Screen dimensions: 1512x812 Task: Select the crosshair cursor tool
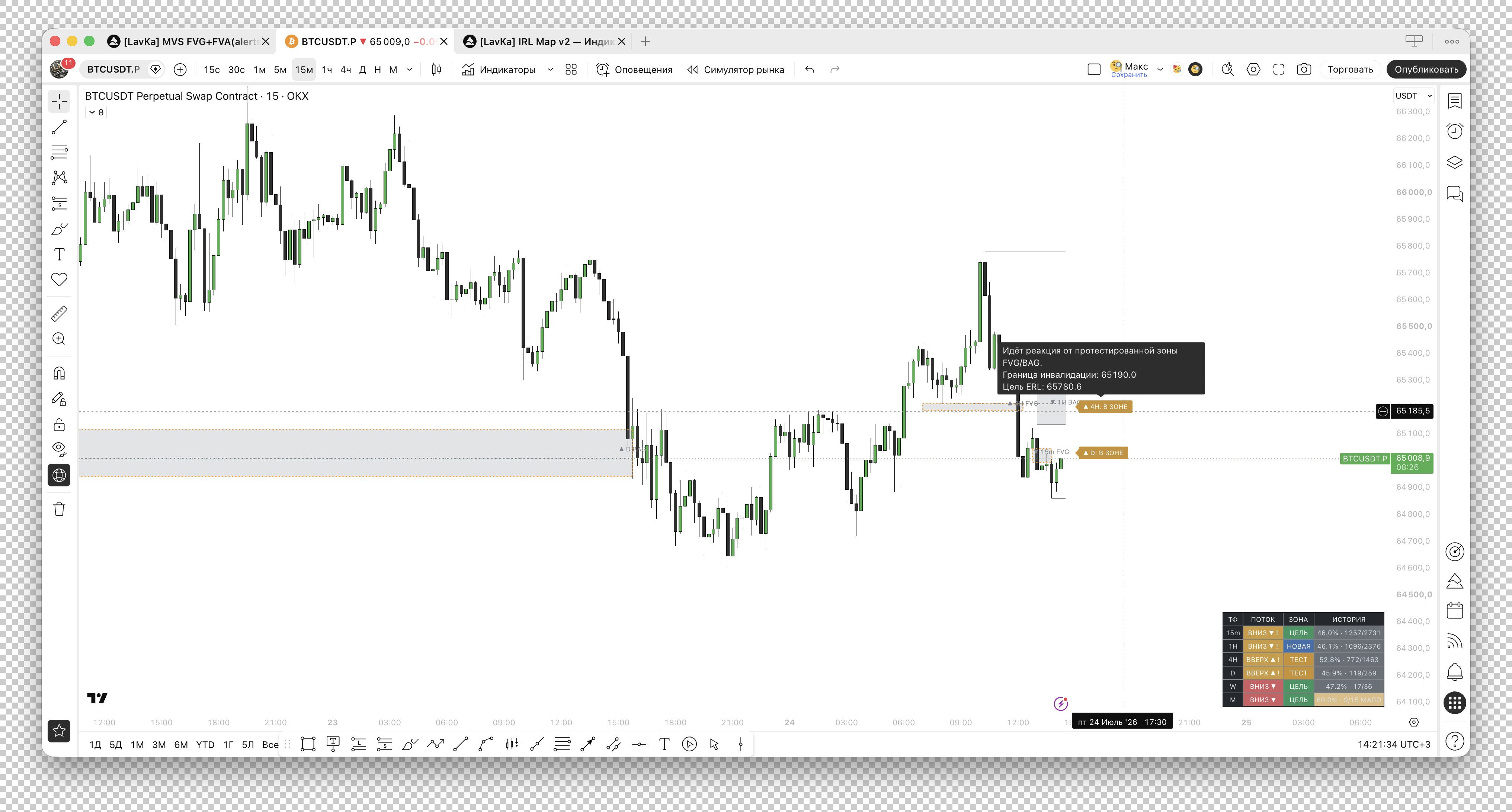59,102
